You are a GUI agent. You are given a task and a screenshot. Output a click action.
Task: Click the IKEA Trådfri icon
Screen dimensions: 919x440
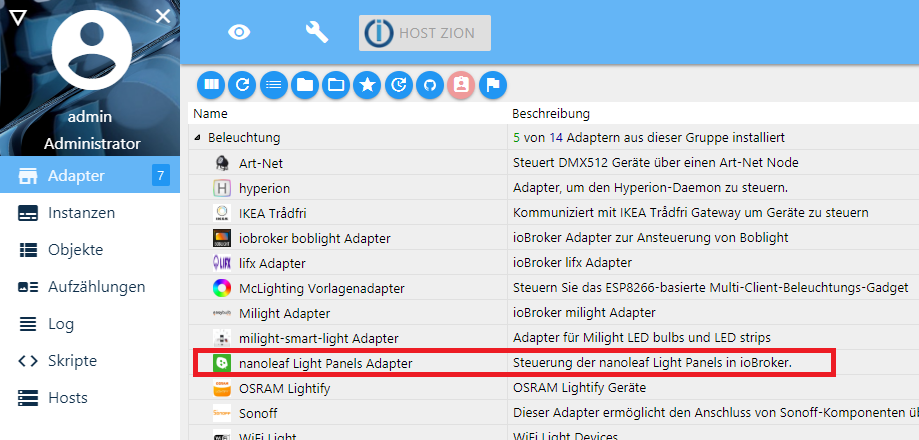(222, 213)
